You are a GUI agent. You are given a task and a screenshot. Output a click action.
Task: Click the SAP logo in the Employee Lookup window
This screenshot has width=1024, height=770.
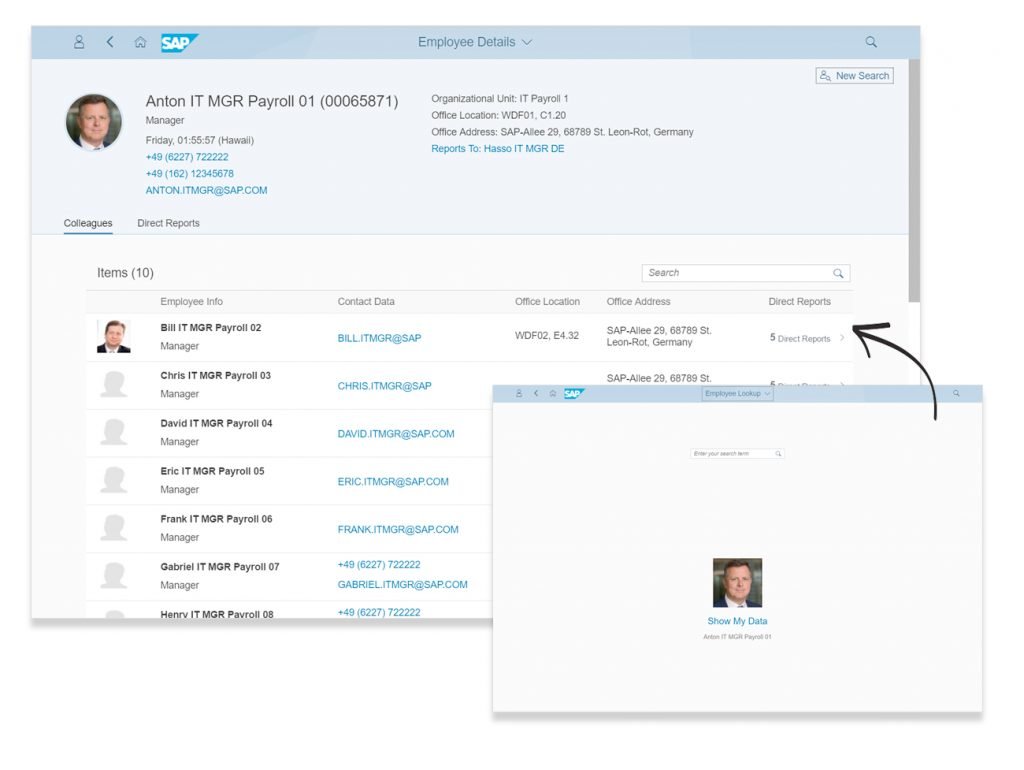pos(573,393)
